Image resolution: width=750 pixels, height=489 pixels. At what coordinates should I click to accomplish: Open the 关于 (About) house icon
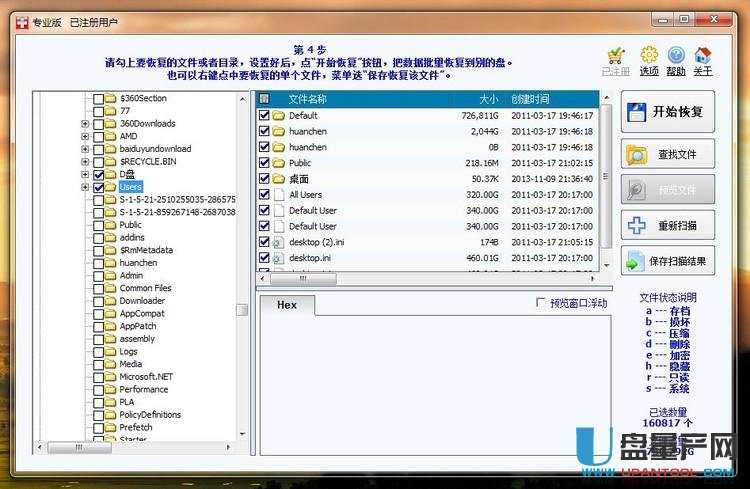coord(703,59)
